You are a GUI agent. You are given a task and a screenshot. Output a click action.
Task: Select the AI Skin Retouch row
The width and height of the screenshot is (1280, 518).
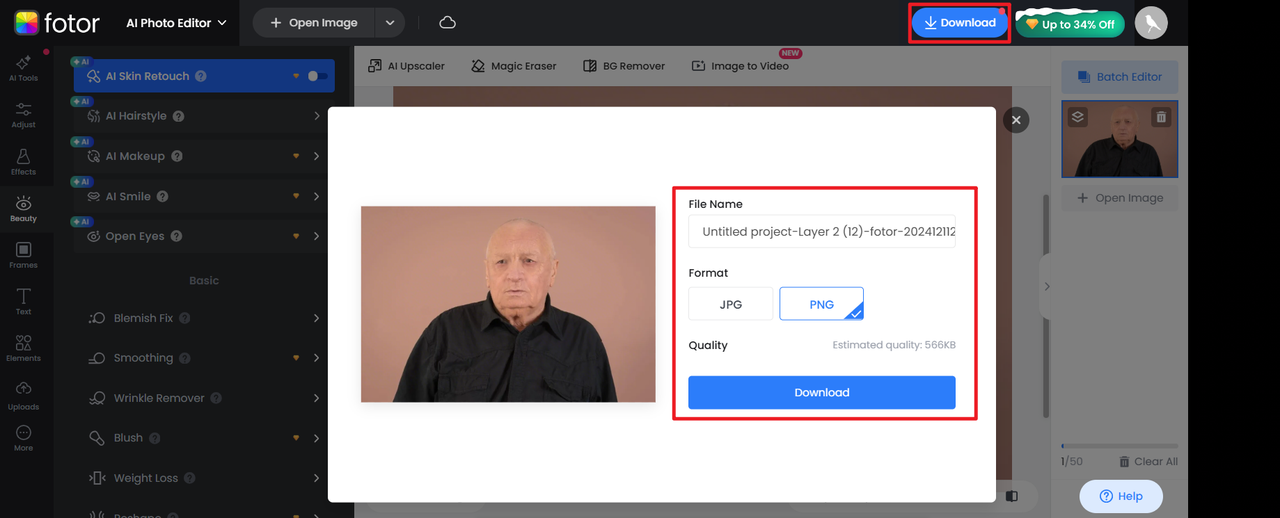point(204,76)
